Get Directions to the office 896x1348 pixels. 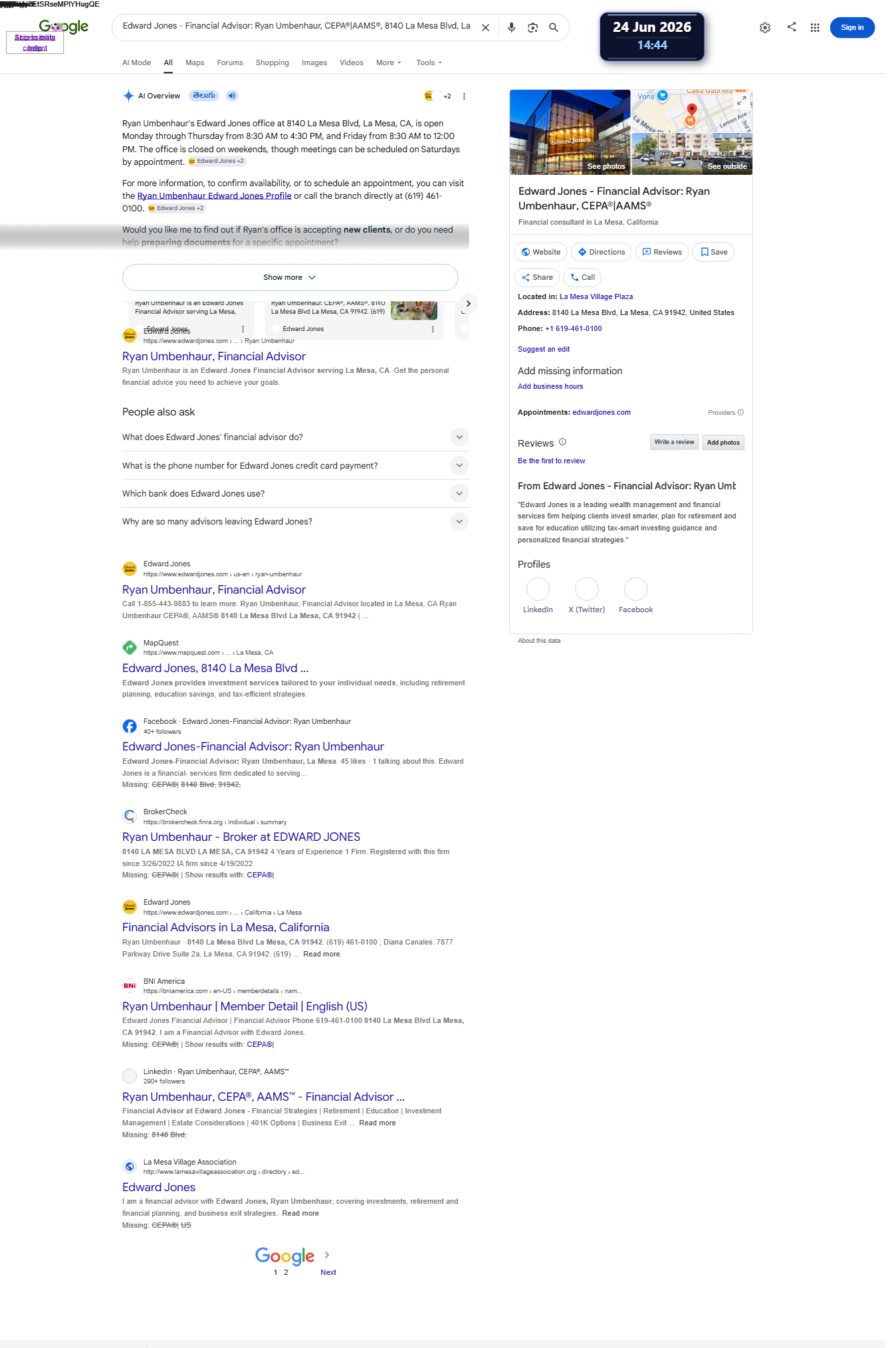click(x=602, y=252)
